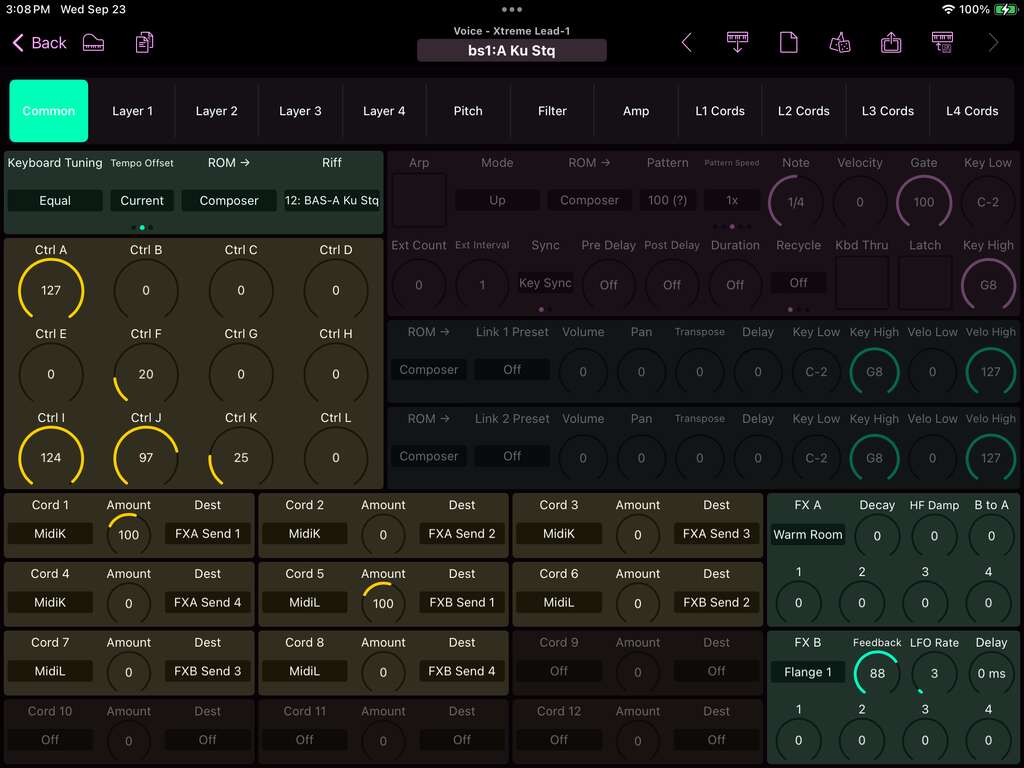This screenshot has width=1024, height=768.
Task: Adjust the Ctrl J knob
Action: click(x=146, y=458)
